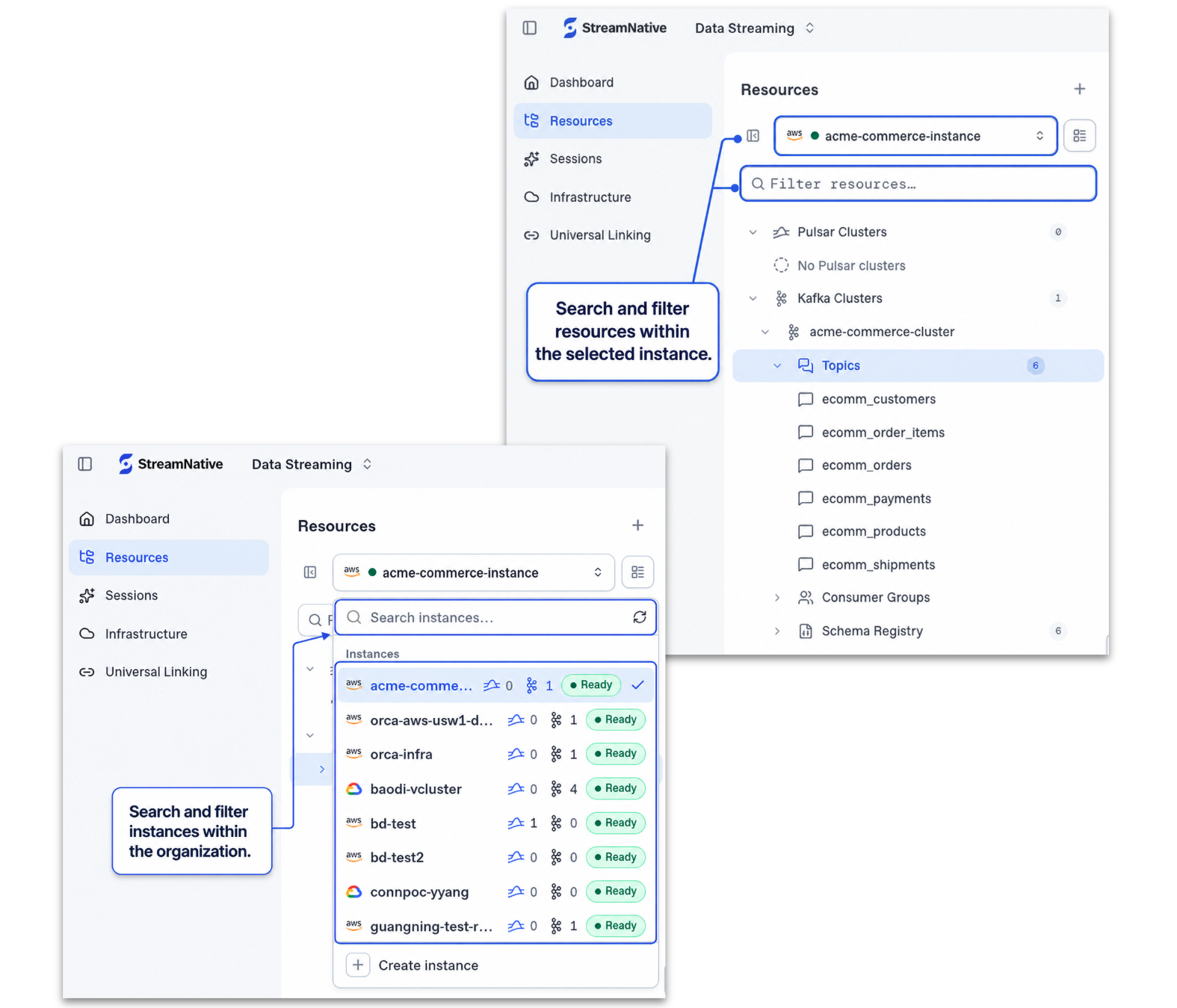Select guangning-test-r… instance
This screenshot has height=1008, width=1177.
coord(495,926)
